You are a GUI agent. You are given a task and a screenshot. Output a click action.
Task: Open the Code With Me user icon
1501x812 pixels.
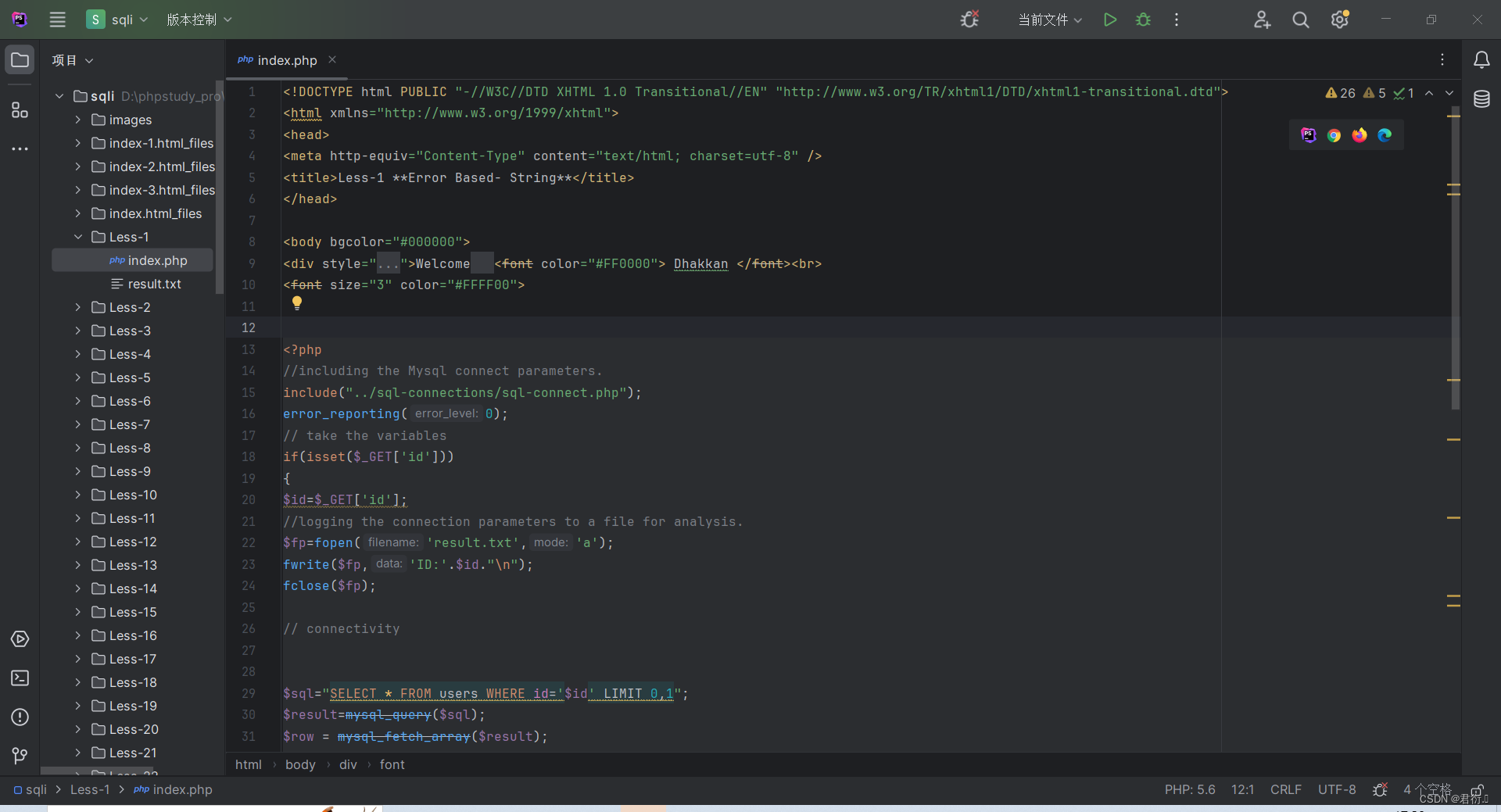(1262, 20)
